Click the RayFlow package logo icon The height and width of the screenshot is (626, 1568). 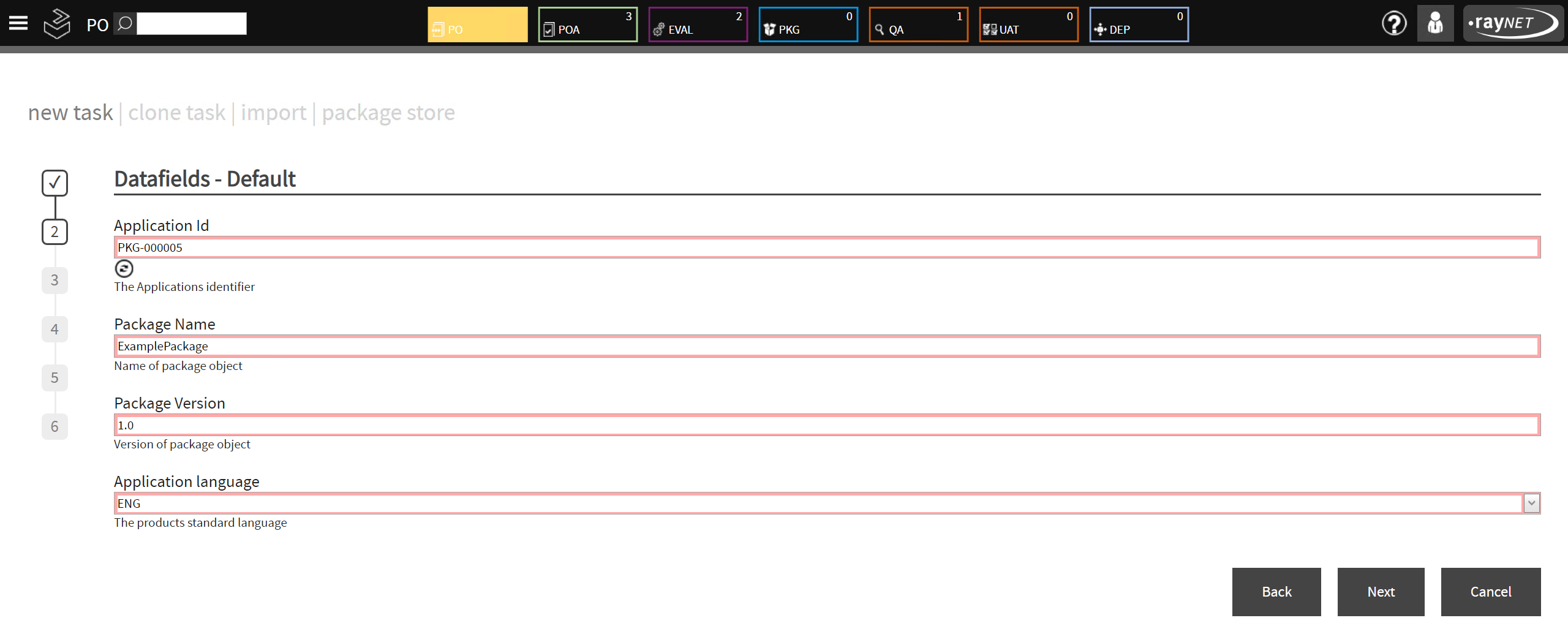tap(57, 23)
